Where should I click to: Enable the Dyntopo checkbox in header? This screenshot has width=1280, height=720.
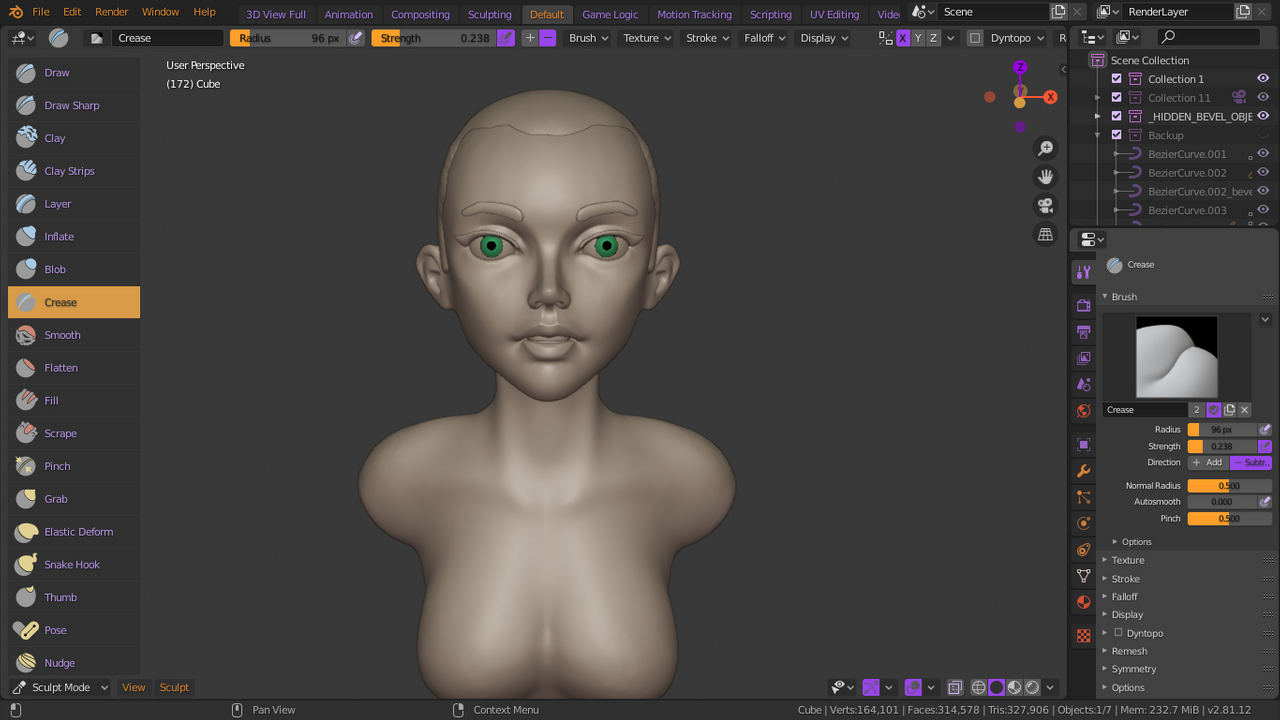[975, 38]
